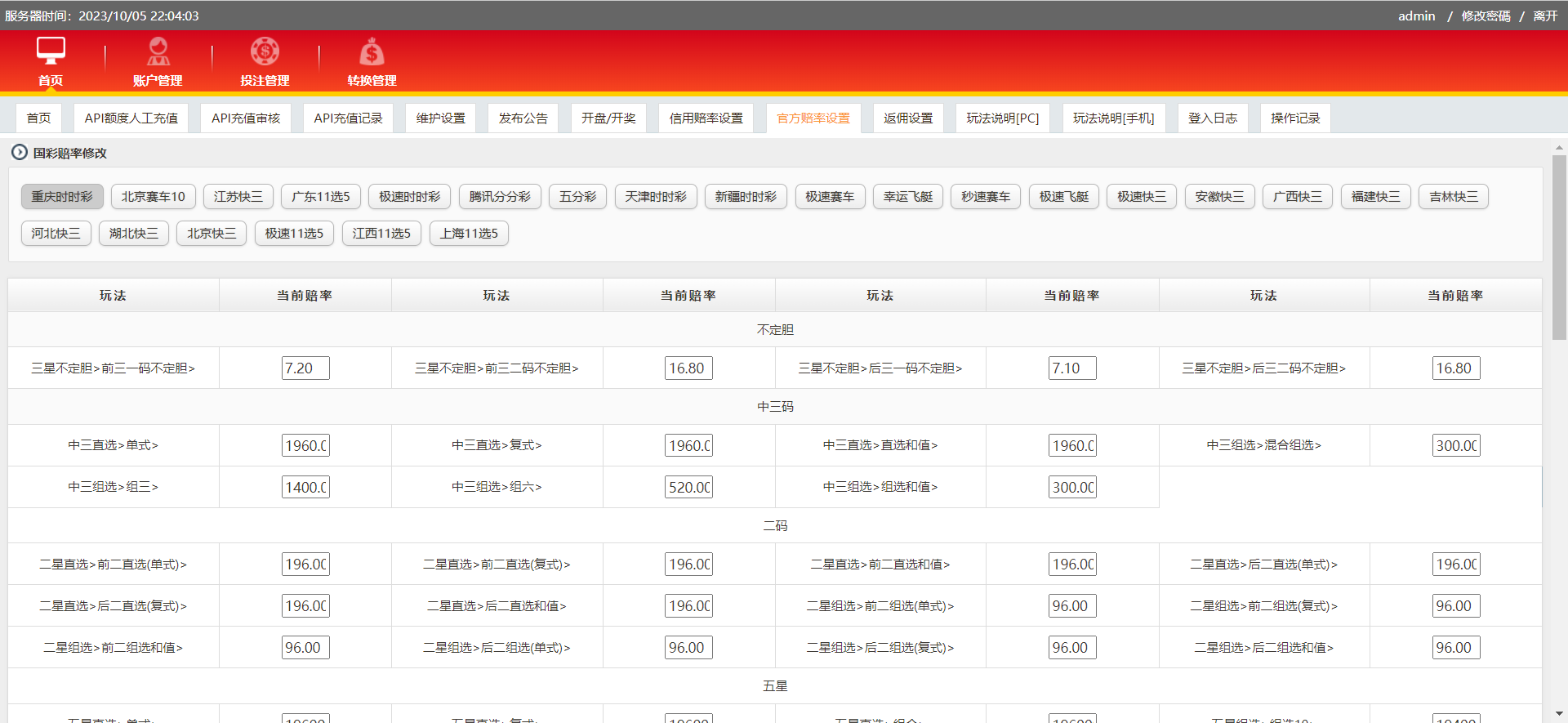The image size is (1568, 723).
Task: Open the 返佣设置 tab
Action: coord(907,118)
